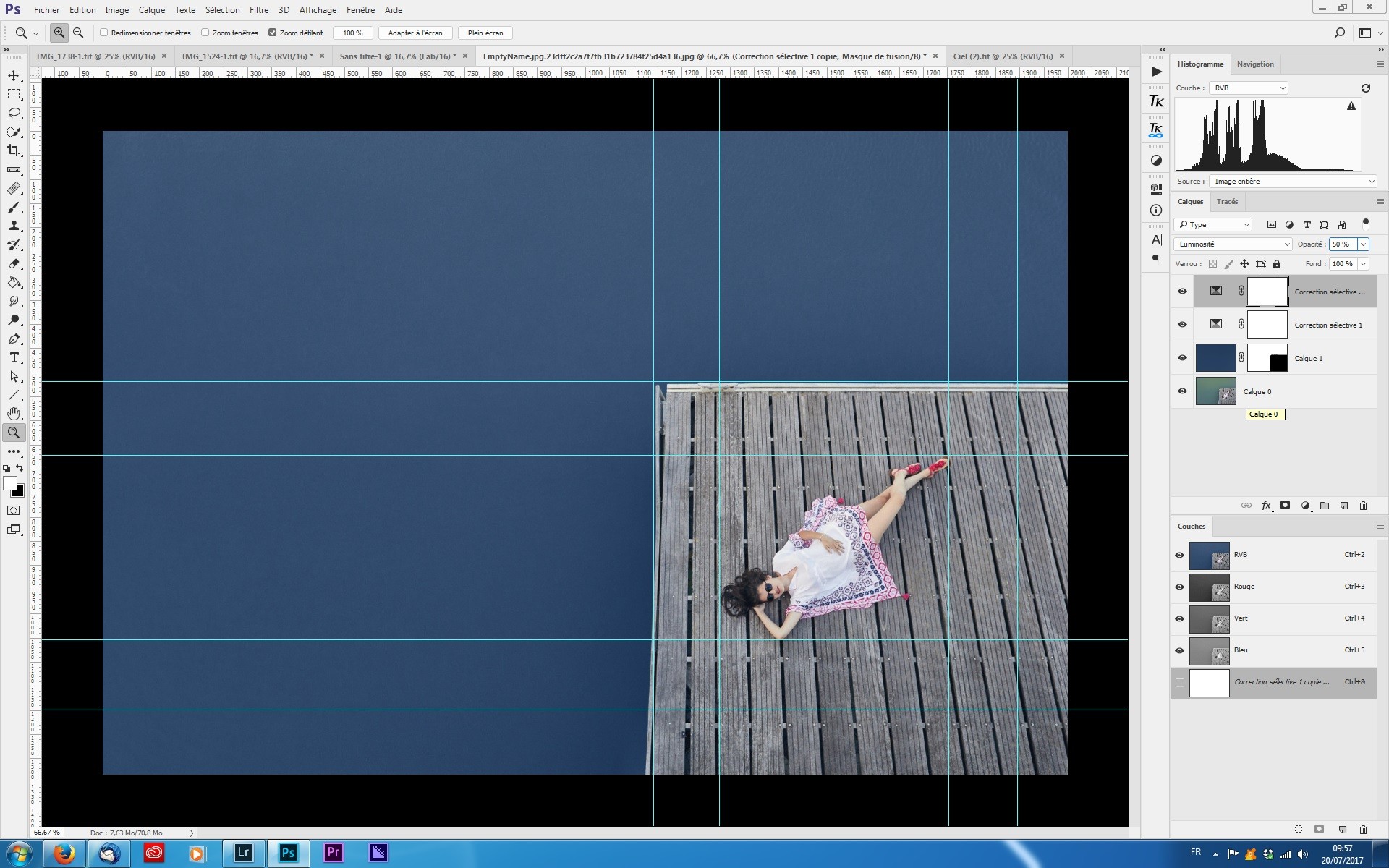Click the Adapter à l'écran button
The width and height of the screenshot is (1389, 868).
415,33
